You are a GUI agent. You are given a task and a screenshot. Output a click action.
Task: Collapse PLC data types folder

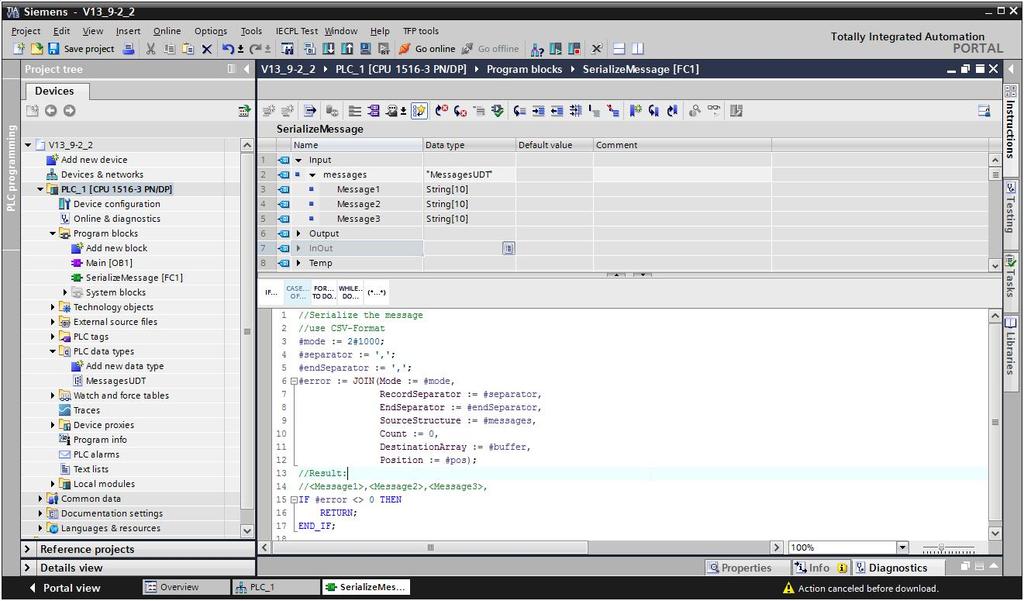point(53,351)
